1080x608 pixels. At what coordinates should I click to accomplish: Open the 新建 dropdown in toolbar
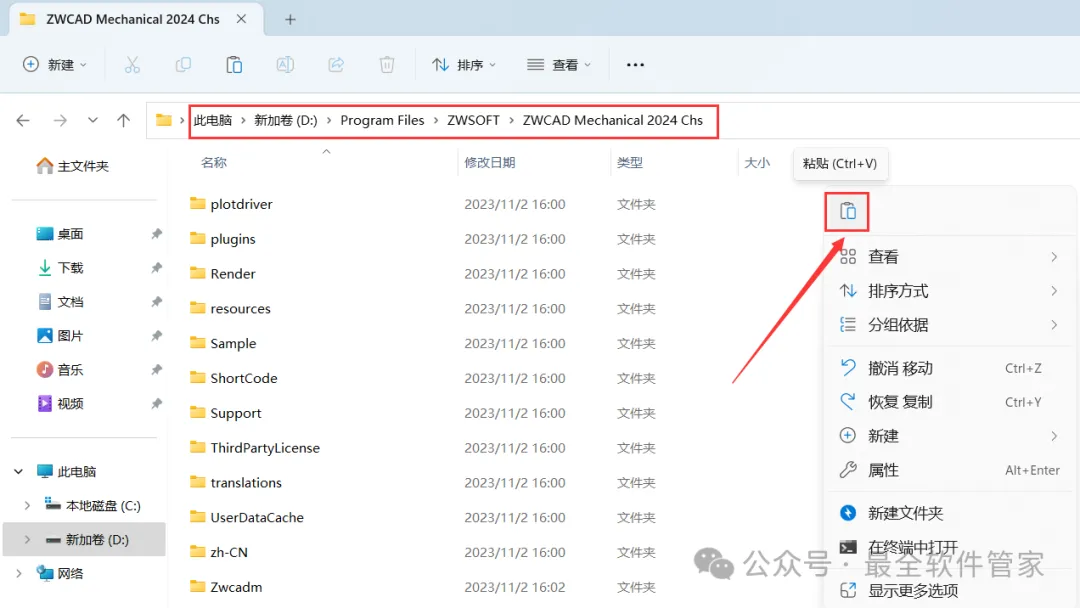pos(55,65)
